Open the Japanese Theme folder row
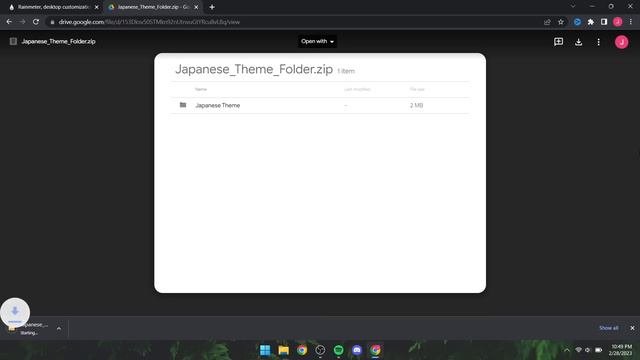640x360 pixels. 320,105
